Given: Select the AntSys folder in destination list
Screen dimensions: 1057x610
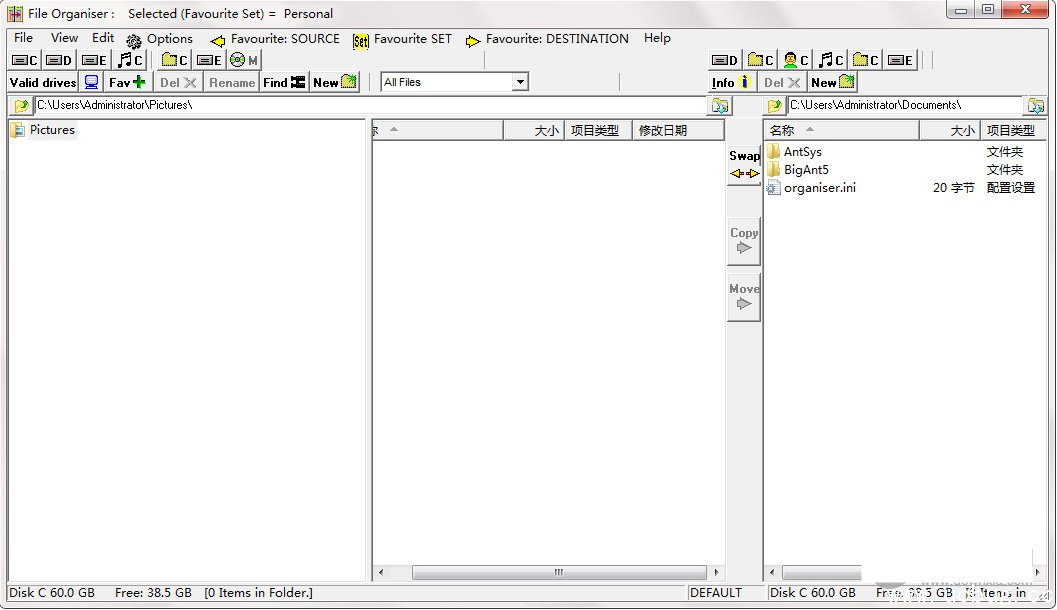Looking at the screenshot, I should click(x=802, y=152).
